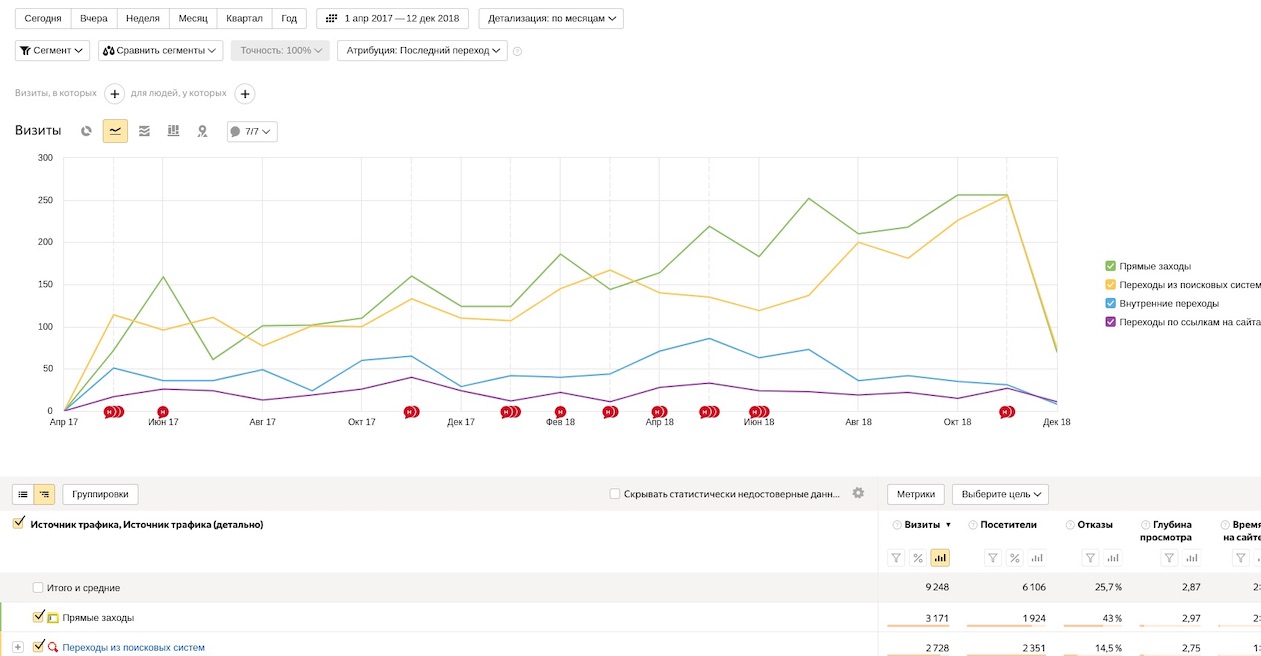1261x656 pixels.
Task: Select the 'Неделя' period tab
Action: click(x=142, y=19)
